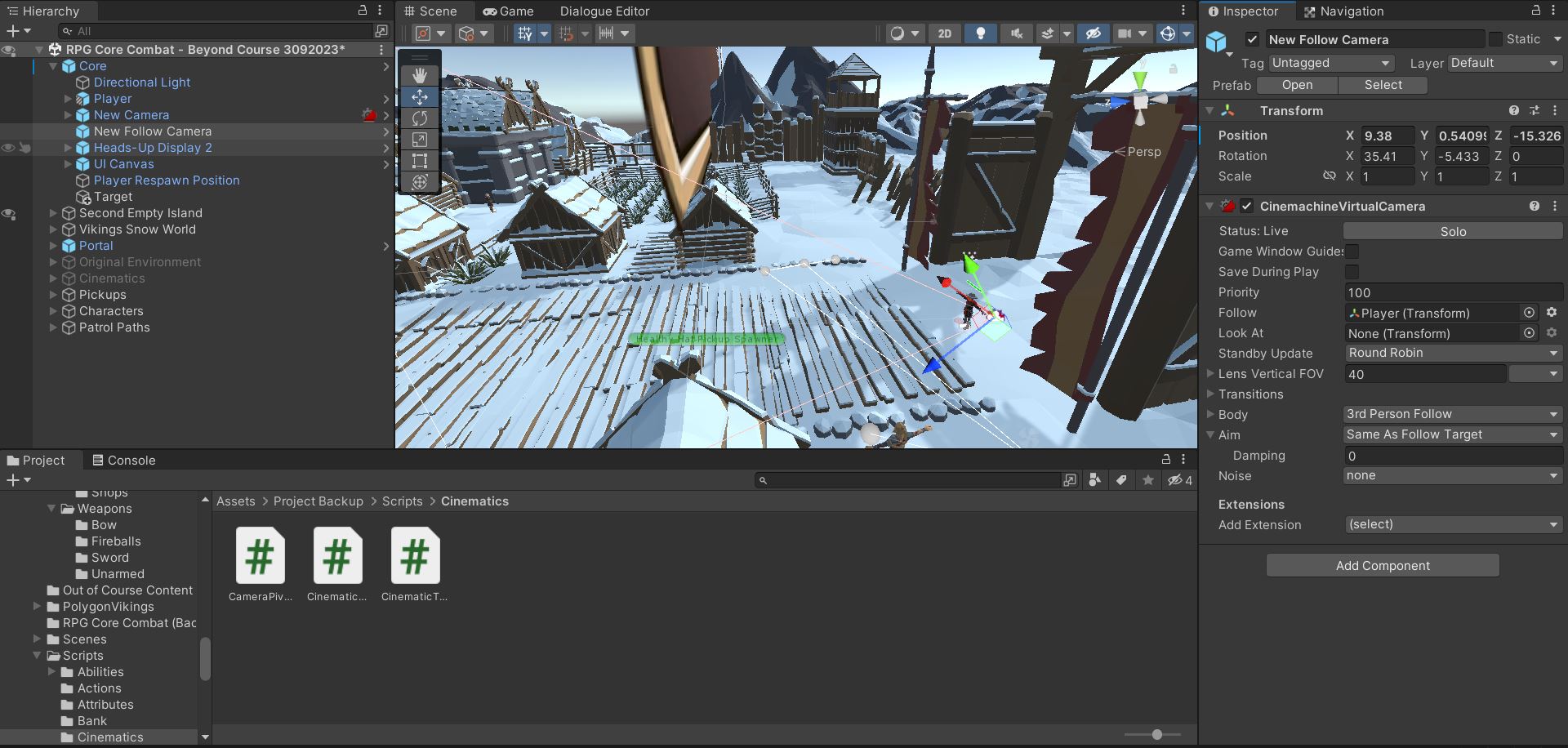Open the Dialogue Editor tab
This screenshot has height=748, width=1568.
click(x=604, y=11)
